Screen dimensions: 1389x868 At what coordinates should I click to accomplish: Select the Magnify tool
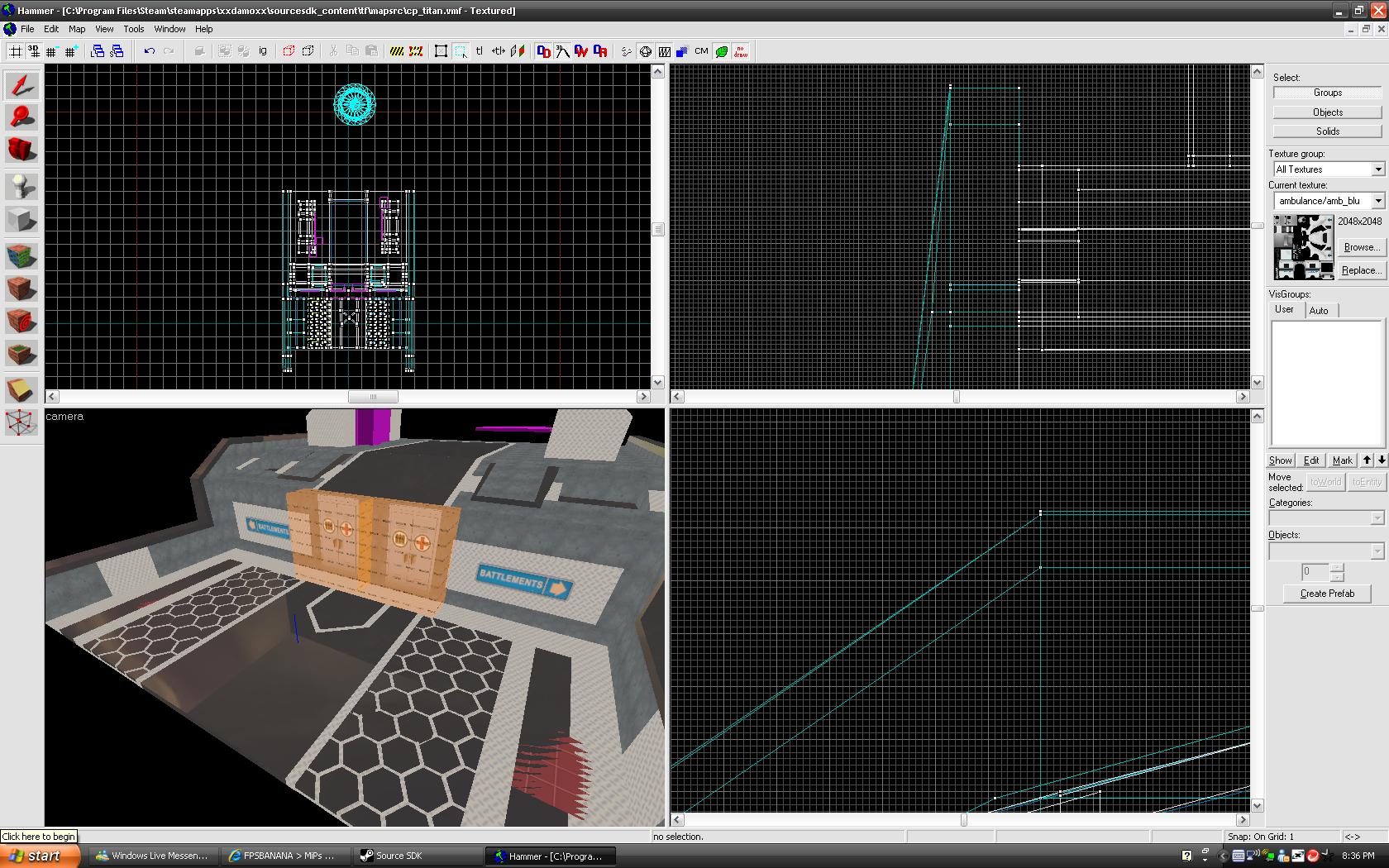pos(21,118)
